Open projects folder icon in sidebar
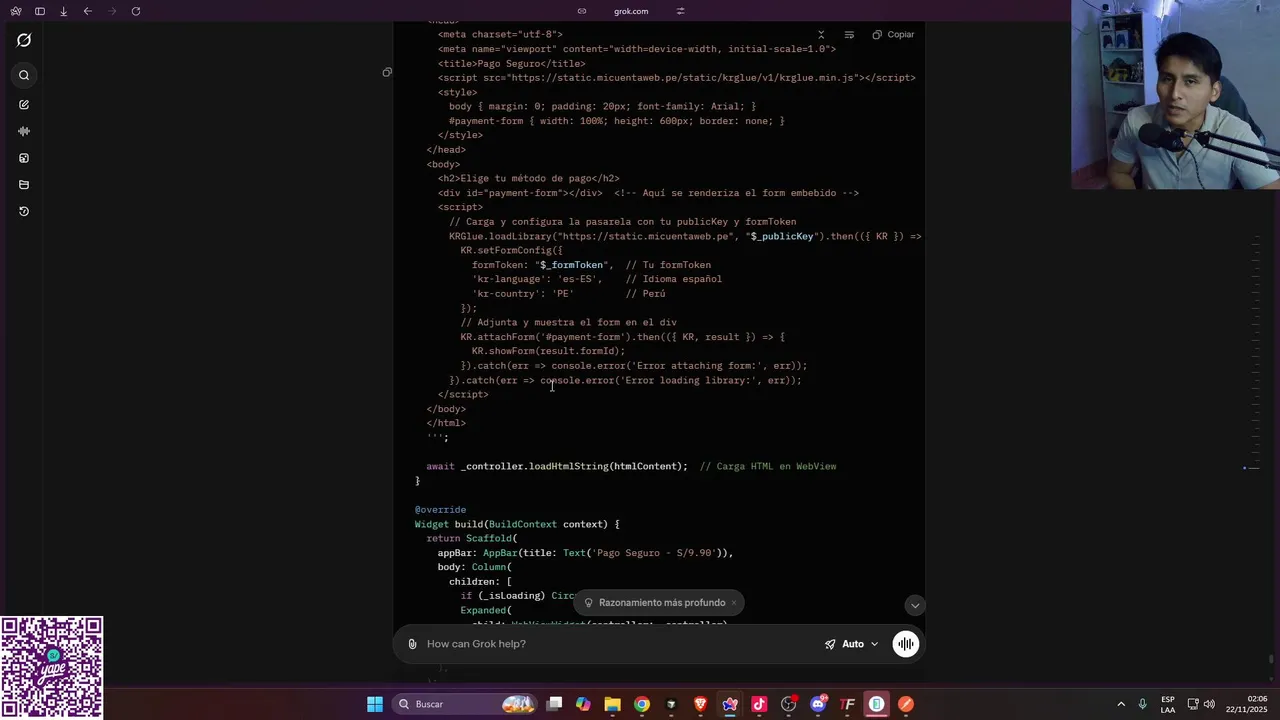 [x=24, y=185]
